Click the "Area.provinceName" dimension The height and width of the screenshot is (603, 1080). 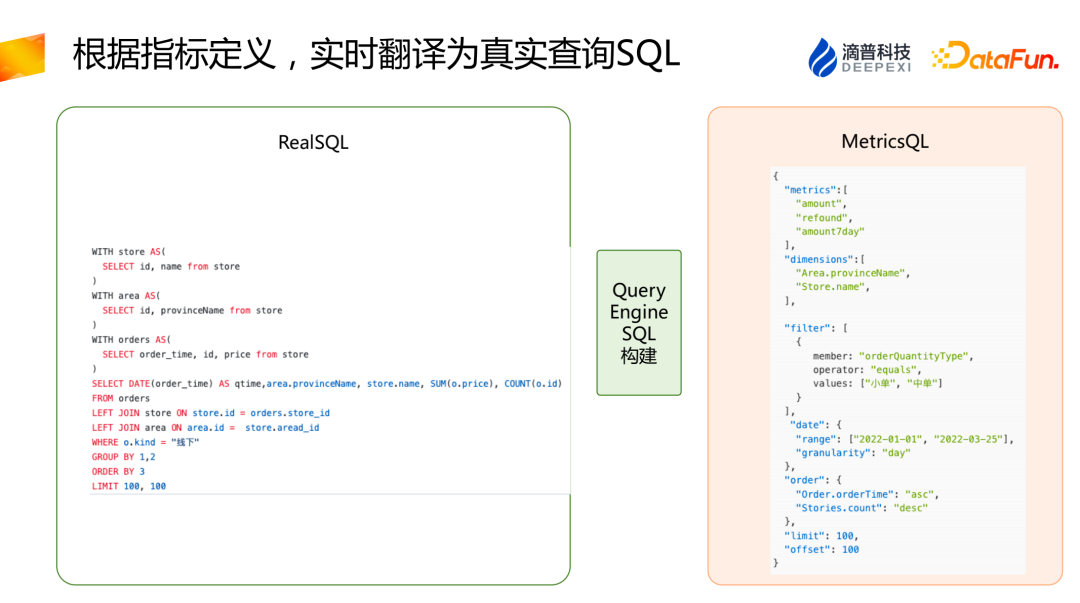[853, 273]
